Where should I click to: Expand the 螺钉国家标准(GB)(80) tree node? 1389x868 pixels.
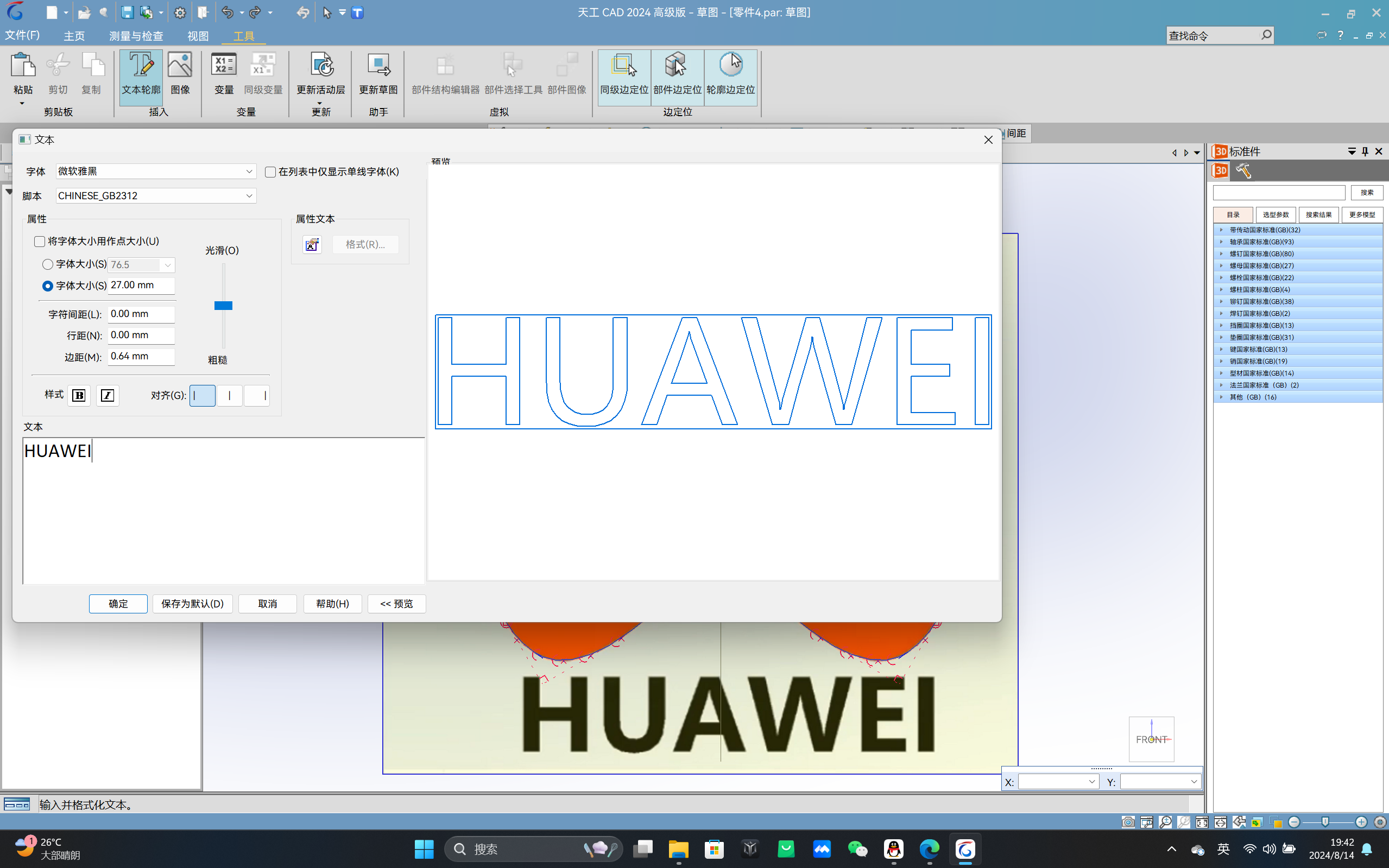[x=1221, y=254]
